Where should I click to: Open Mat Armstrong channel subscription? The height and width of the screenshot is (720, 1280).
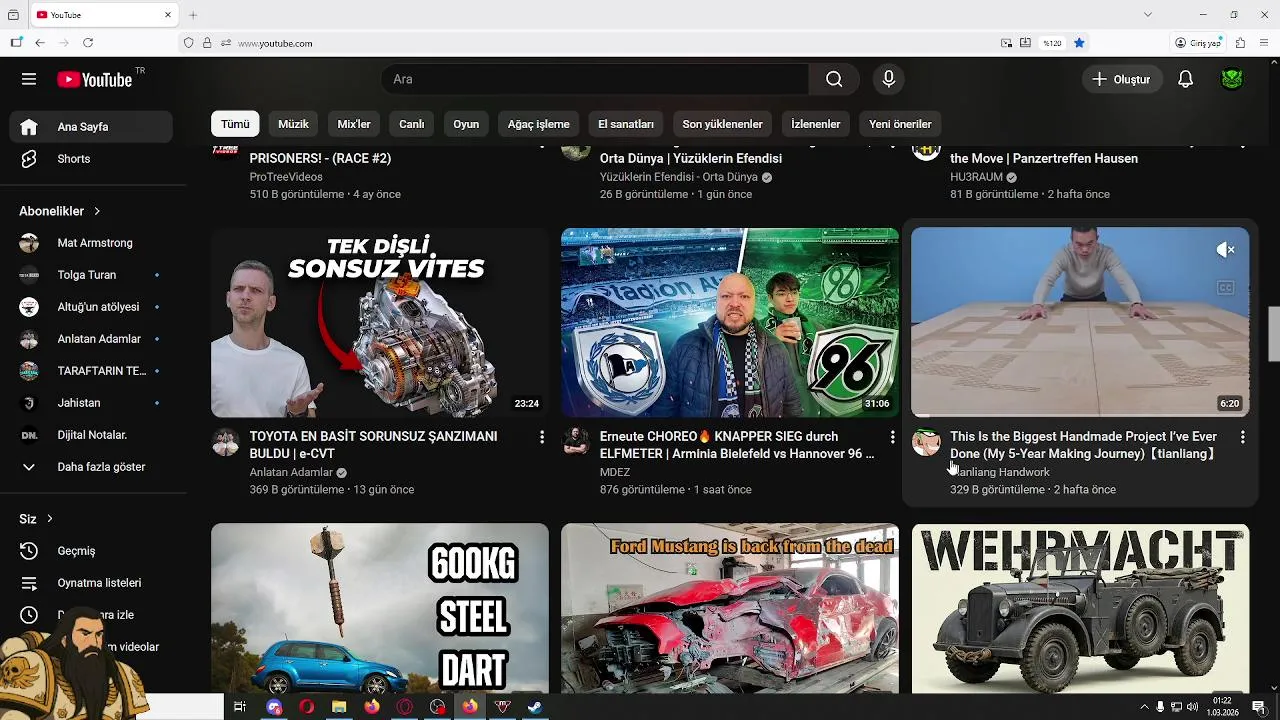point(91,243)
